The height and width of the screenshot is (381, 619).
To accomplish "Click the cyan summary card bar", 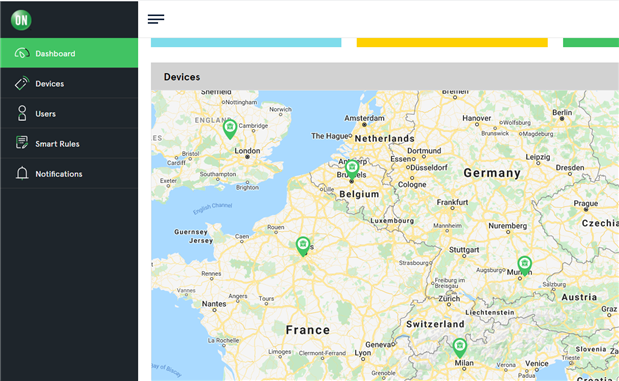I will 246,43.
